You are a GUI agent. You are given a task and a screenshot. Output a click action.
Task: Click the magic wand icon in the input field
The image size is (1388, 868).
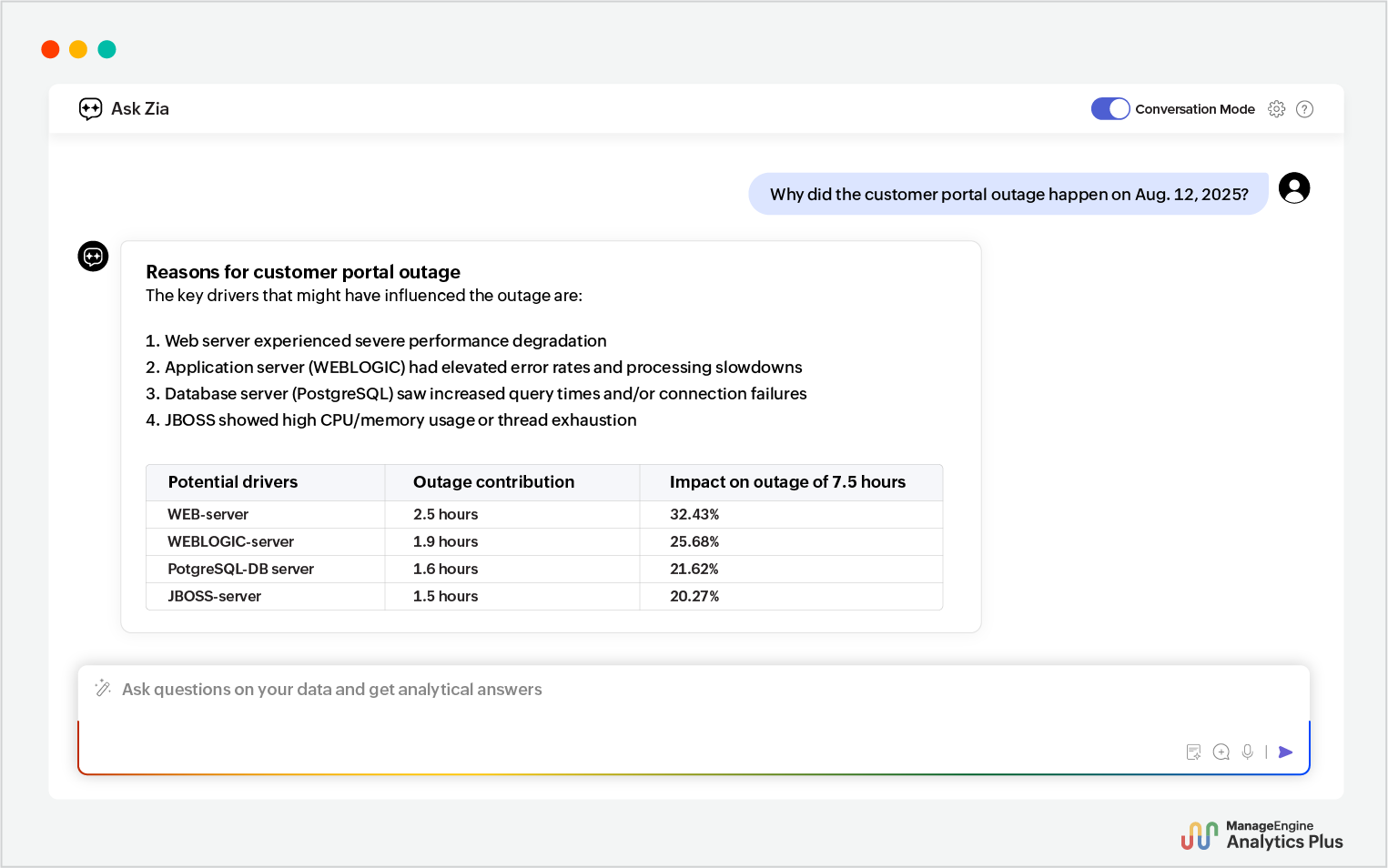point(103,689)
